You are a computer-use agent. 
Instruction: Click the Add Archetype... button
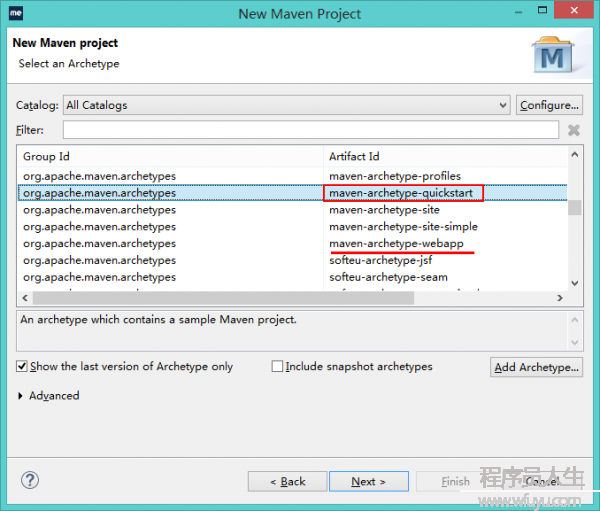[536, 367]
